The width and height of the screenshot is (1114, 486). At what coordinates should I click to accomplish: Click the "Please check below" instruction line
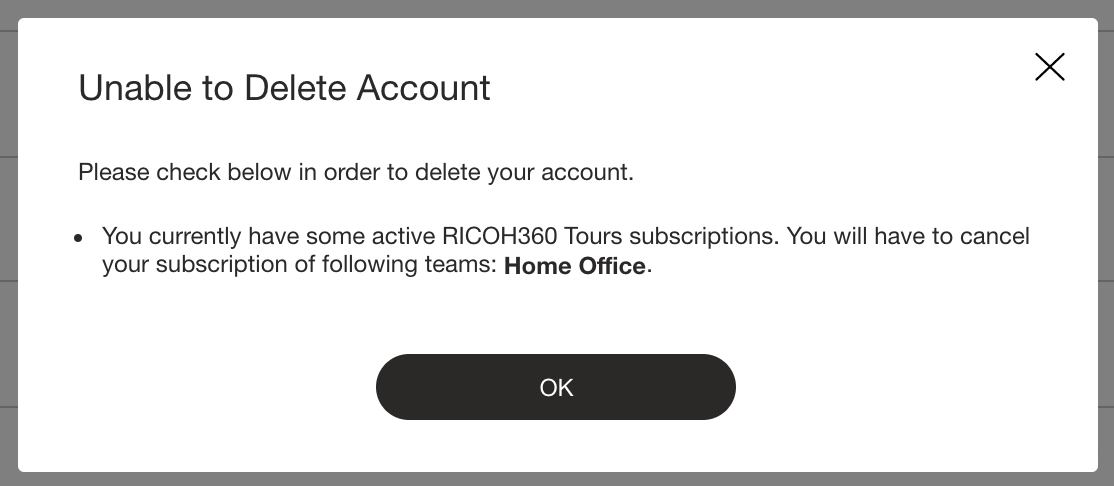click(x=355, y=172)
